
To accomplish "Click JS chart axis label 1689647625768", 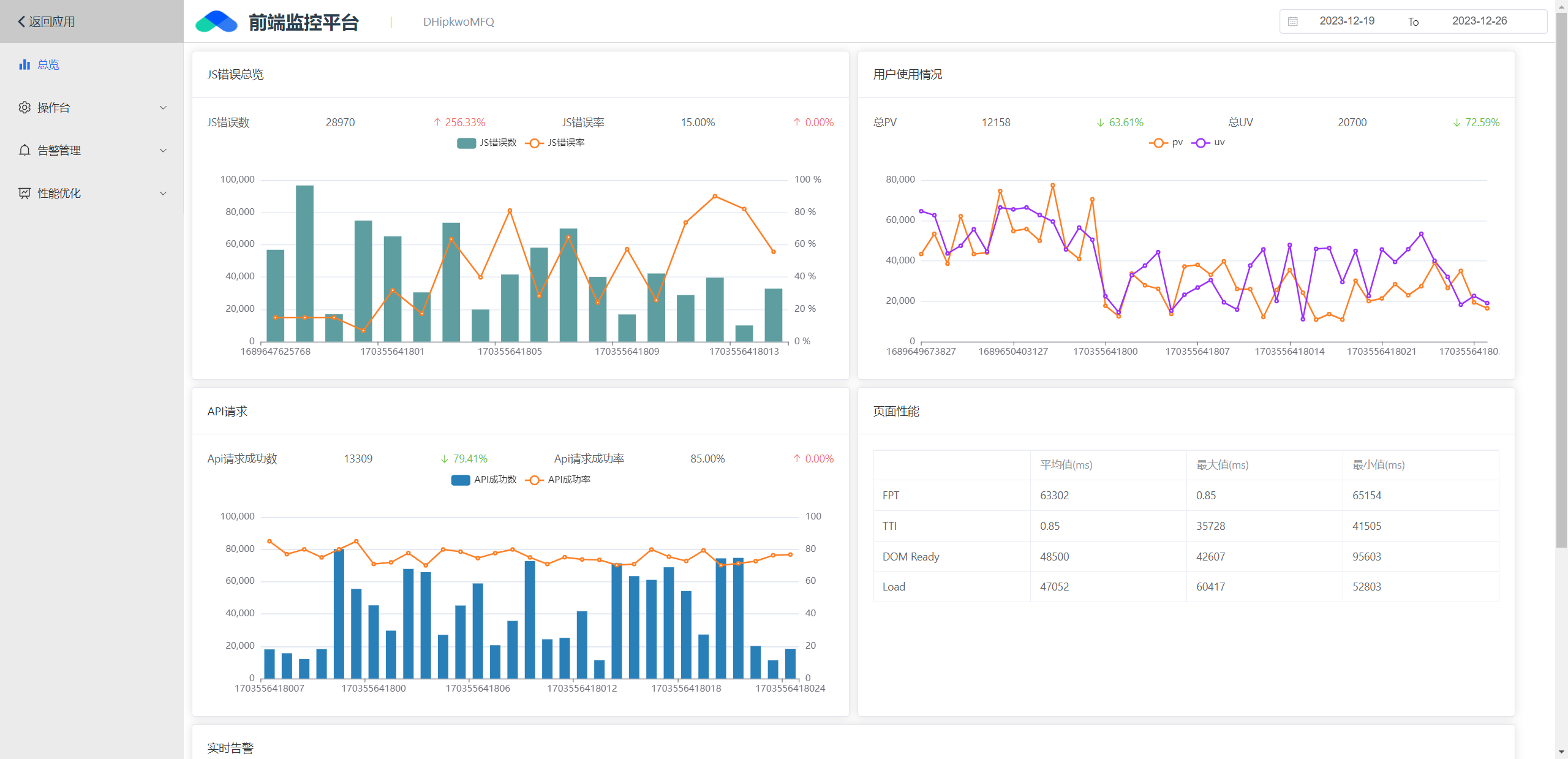I will coord(276,352).
